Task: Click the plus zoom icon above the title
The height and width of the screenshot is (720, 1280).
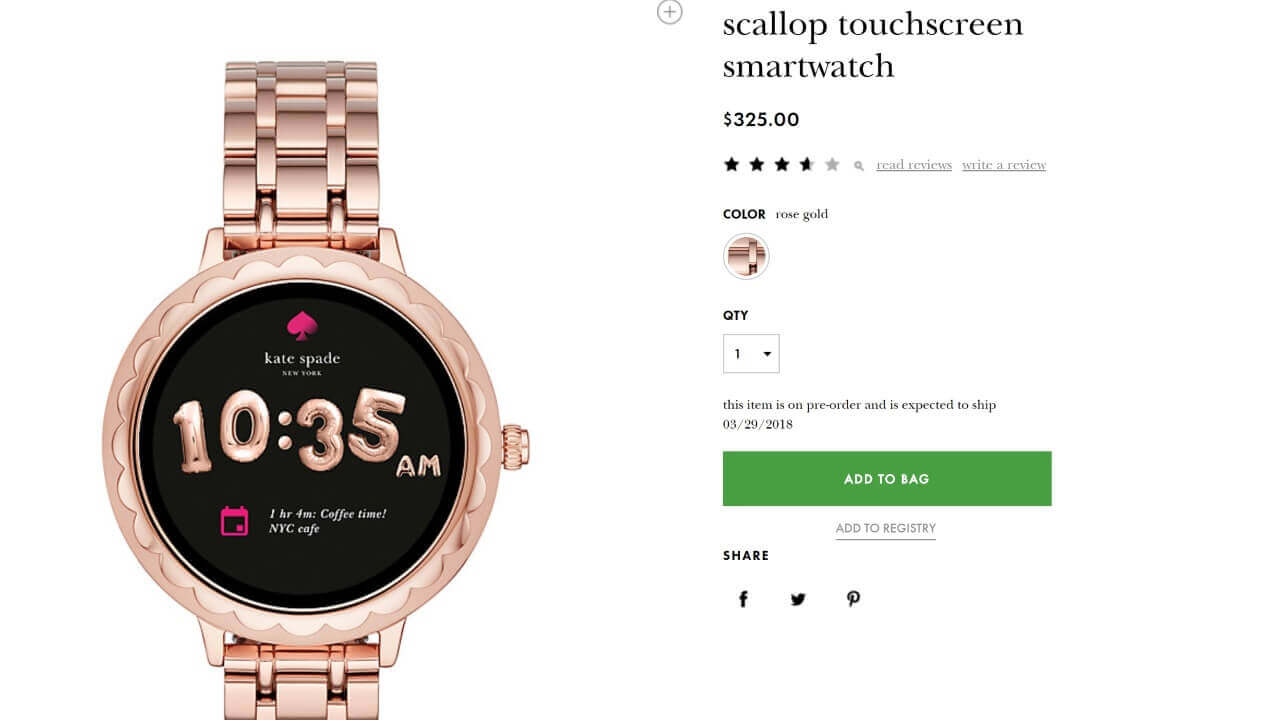Action: tap(669, 12)
